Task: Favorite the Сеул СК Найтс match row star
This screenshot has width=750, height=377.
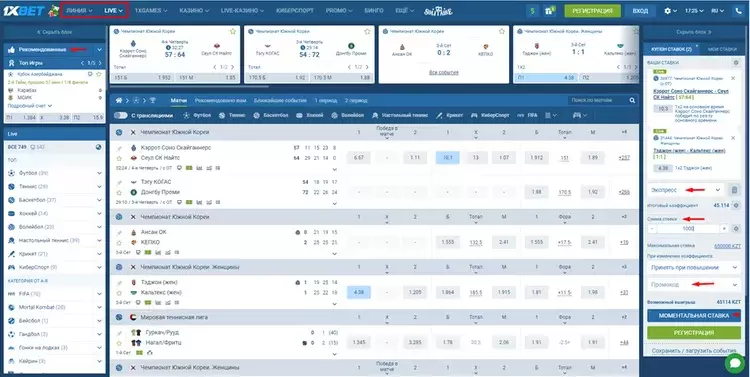Action: tap(120, 158)
